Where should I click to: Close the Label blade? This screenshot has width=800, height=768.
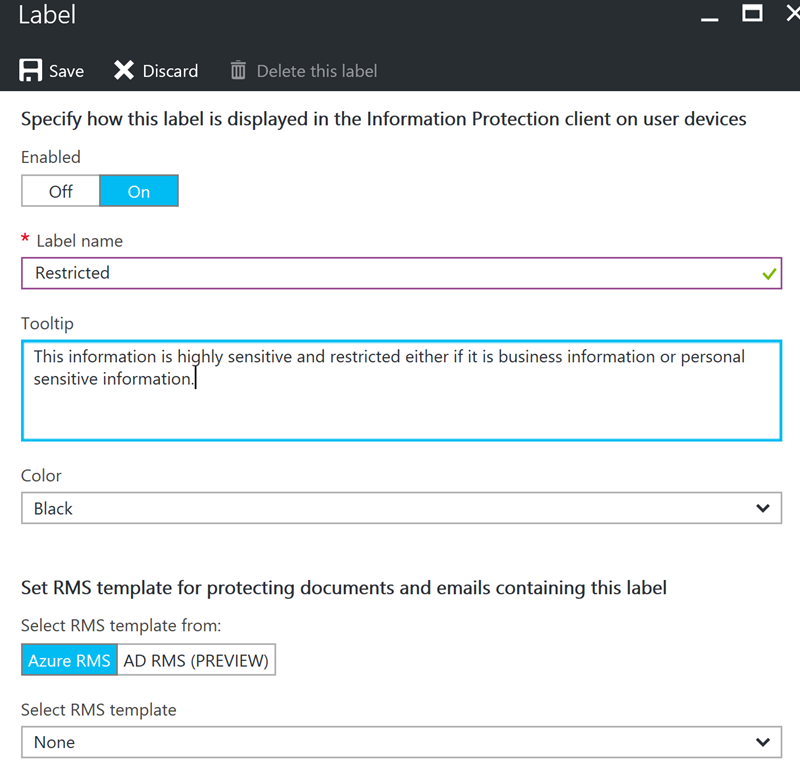click(x=793, y=13)
